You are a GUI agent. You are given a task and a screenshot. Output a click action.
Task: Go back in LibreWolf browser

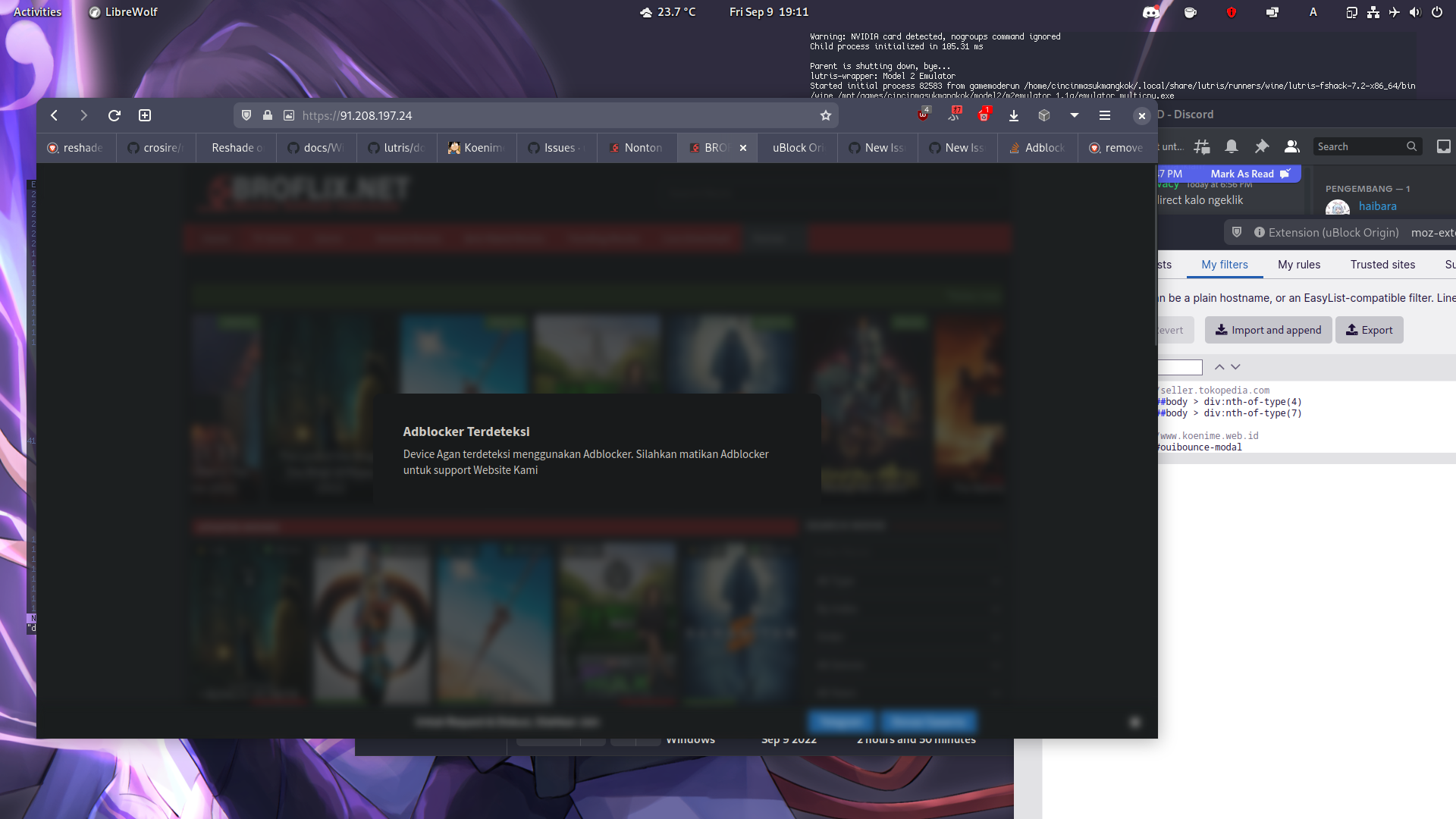tap(54, 115)
